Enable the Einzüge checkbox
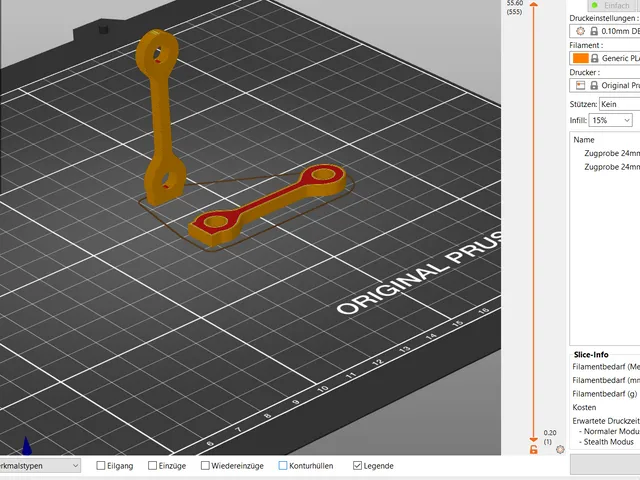This screenshot has width=640, height=480. [152, 465]
